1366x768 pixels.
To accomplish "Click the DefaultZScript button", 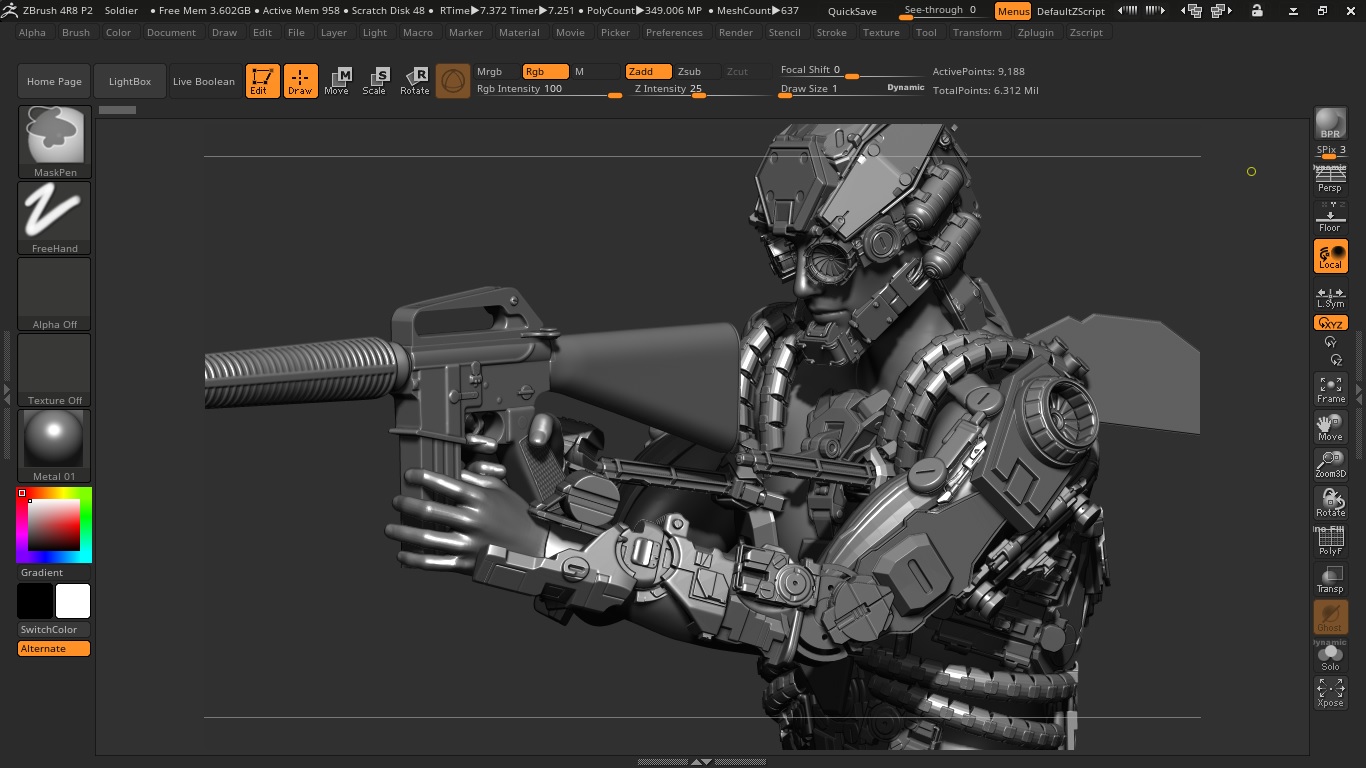I will pyautogui.click(x=1071, y=11).
